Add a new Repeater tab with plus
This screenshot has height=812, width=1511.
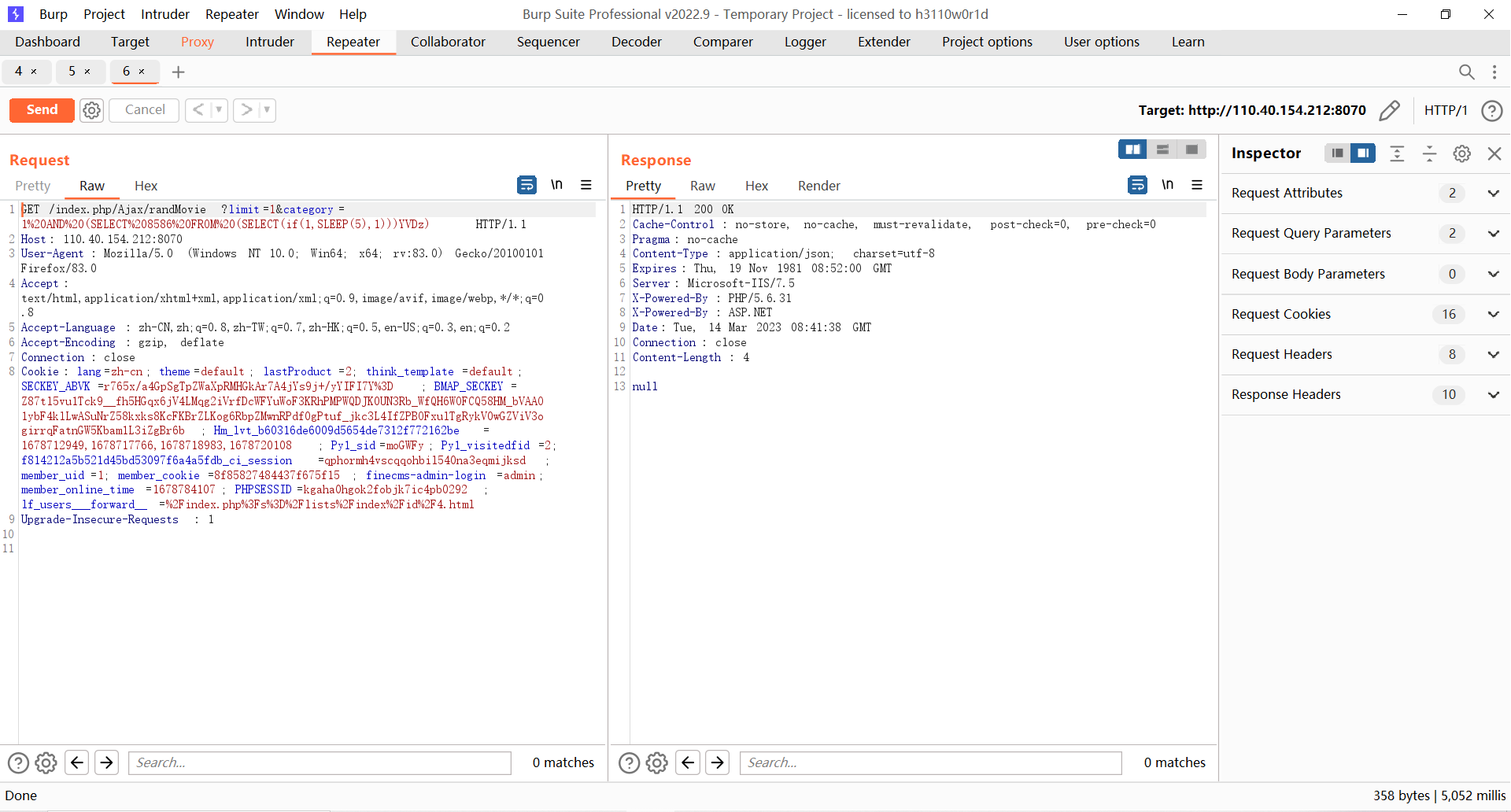179,72
